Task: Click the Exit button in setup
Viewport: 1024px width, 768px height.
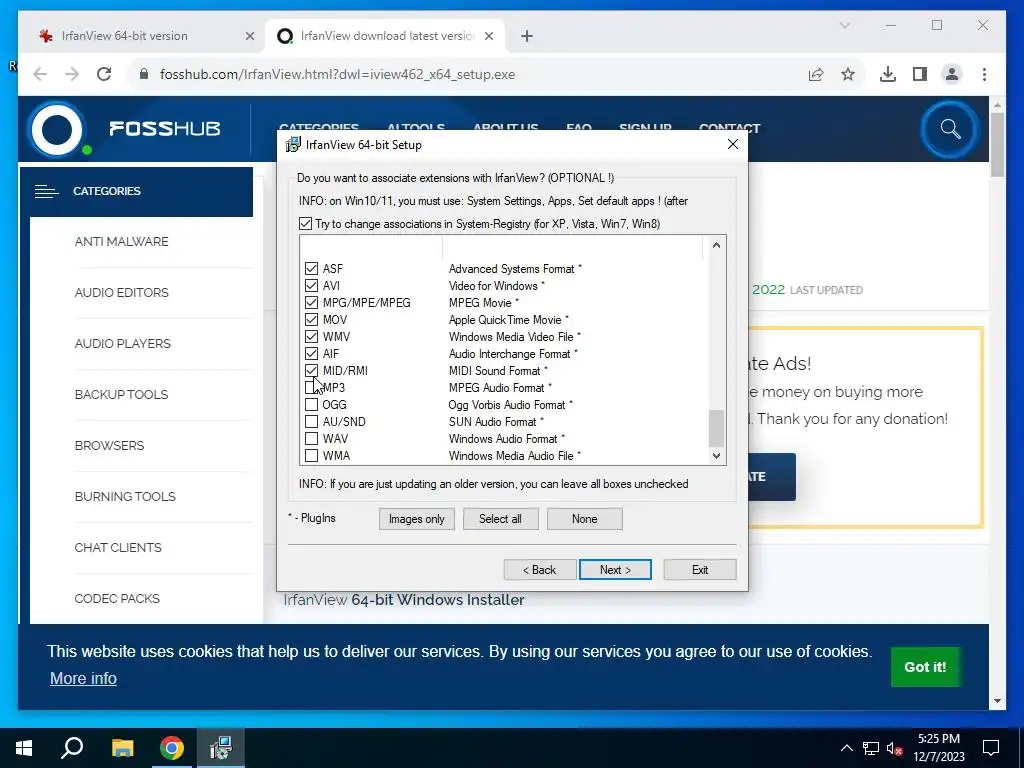Action: (700, 569)
